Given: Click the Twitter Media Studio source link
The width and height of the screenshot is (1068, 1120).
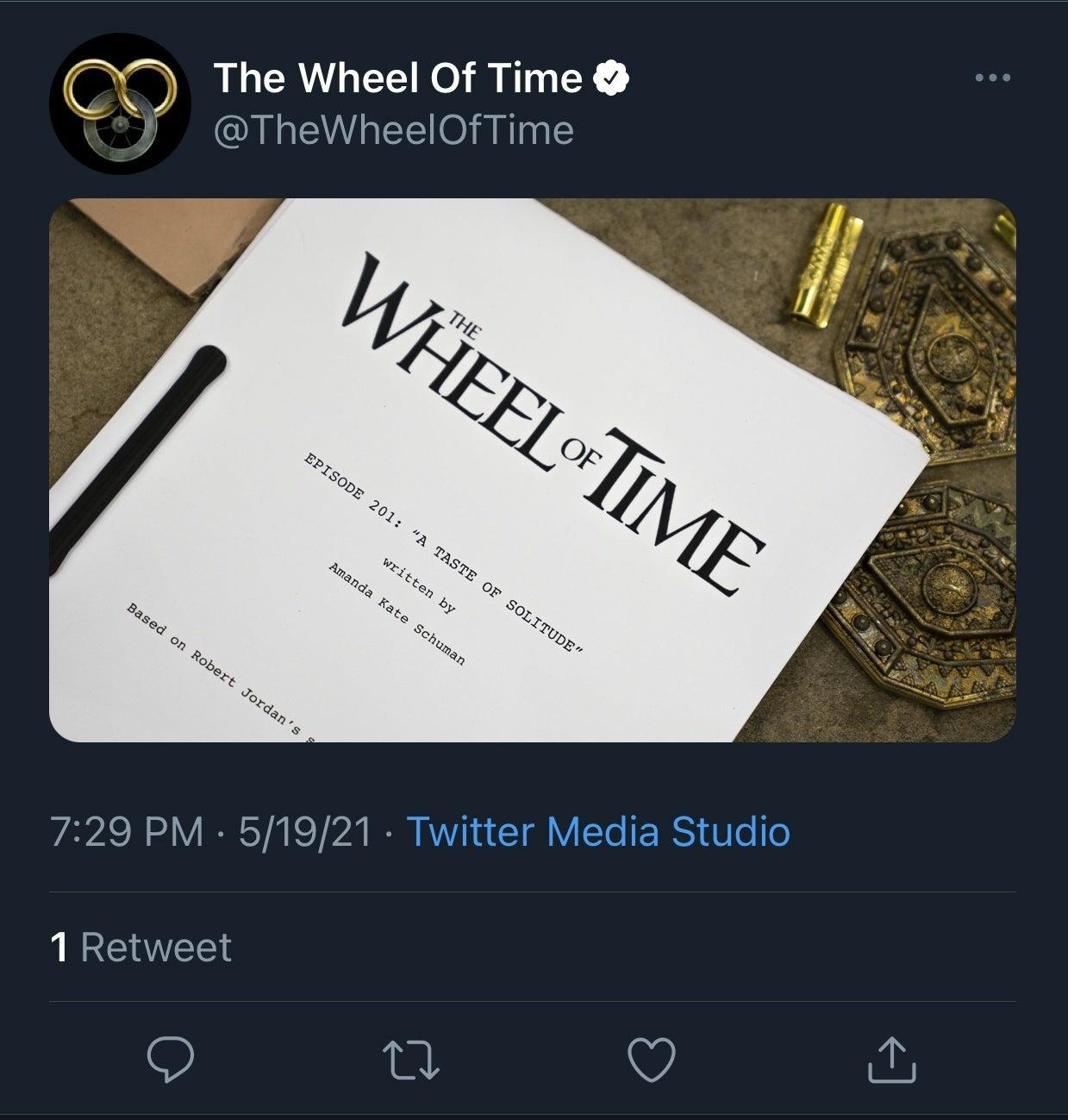Looking at the screenshot, I should (x=597, y=832).
